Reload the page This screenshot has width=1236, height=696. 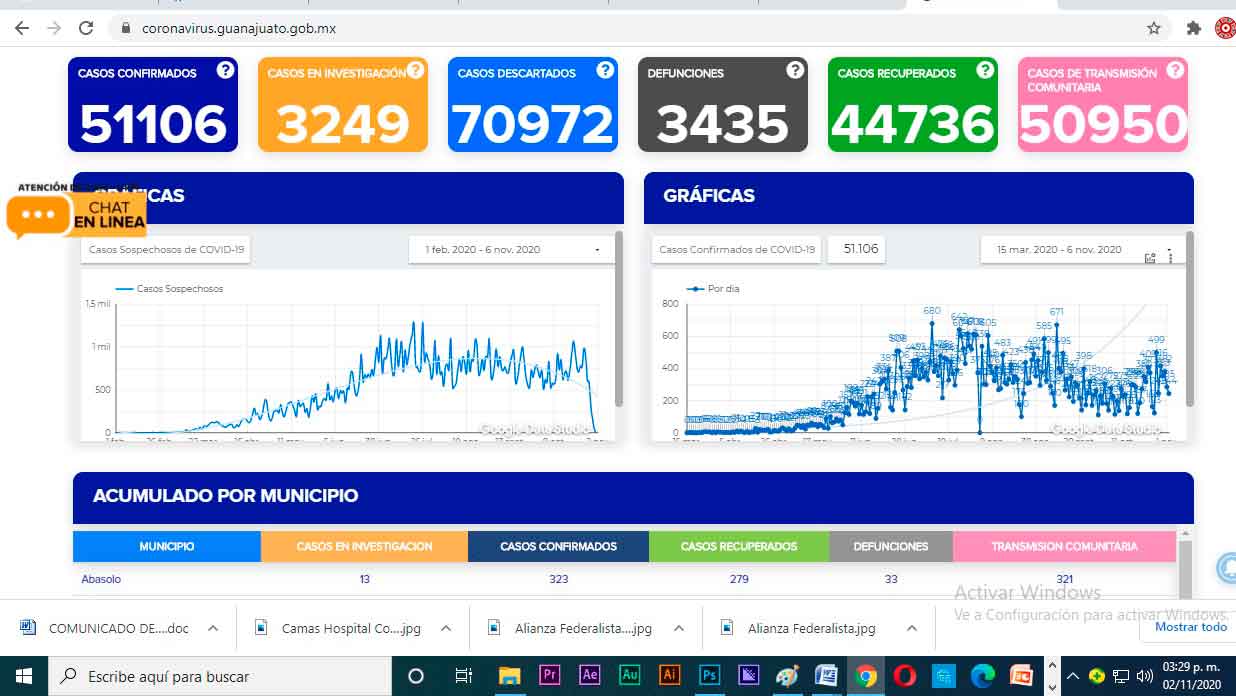[86, 28]
